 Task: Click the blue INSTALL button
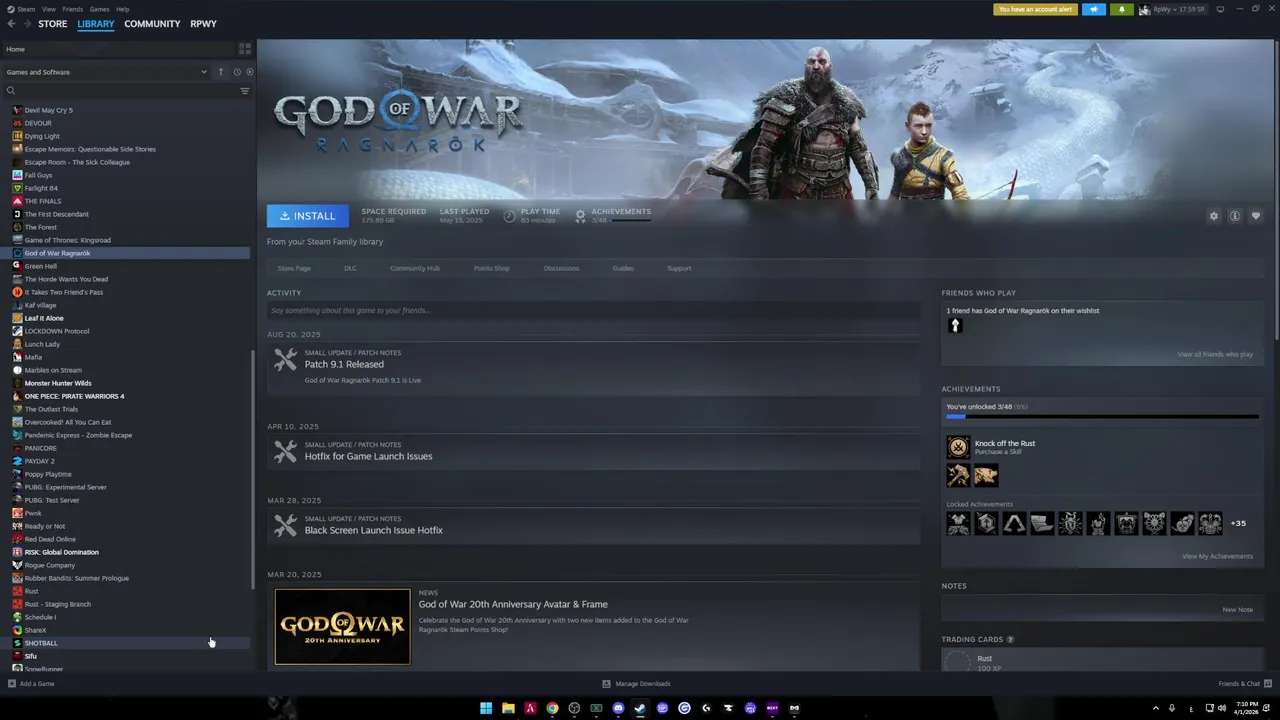pyautogui.click(x=308, y=216)
